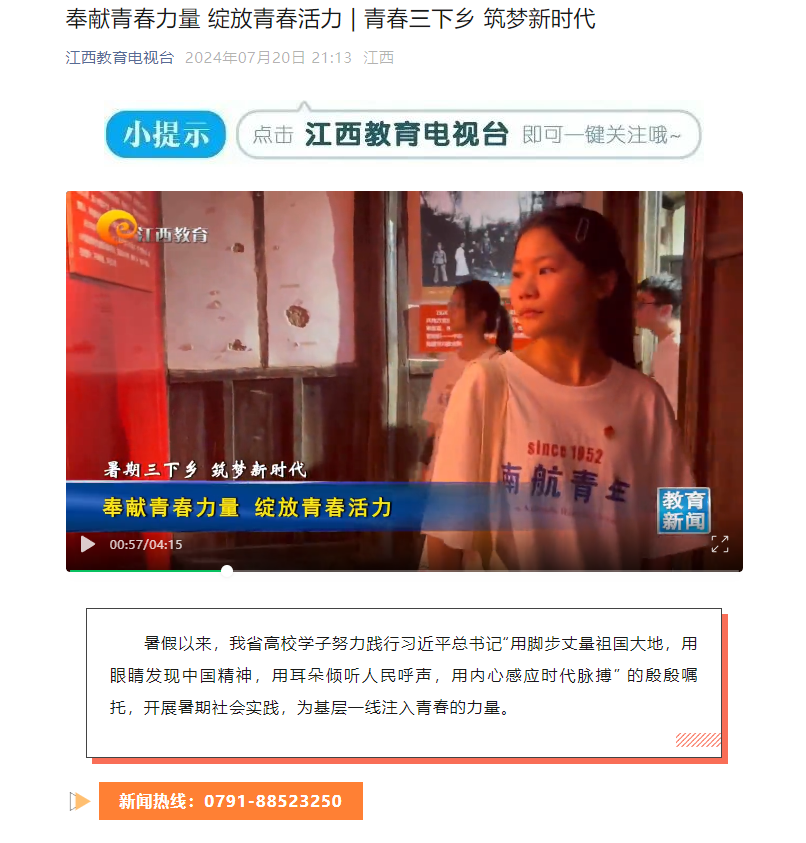The width and height of the screenshot is (806, 843).
Task: Click the orange arrow icon beside hotline
Action: coord(79,801)
